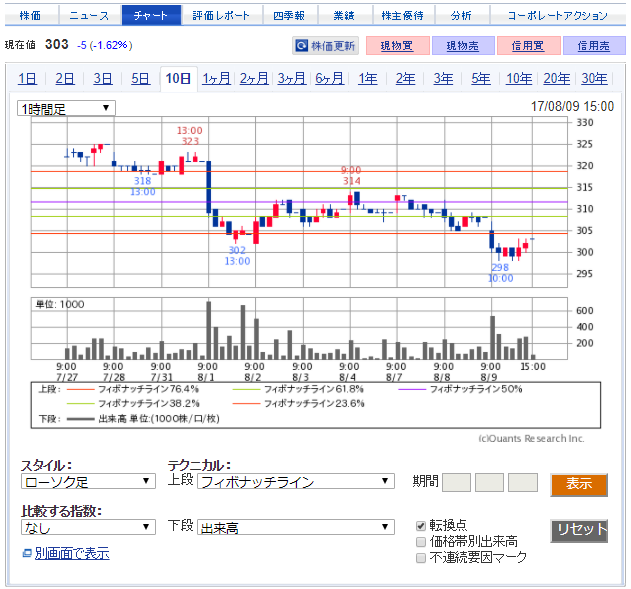The width and height of the screenshot is (631, 589).
Task: Open the コーポレートアクション tab
Action: tap(558, 15)
